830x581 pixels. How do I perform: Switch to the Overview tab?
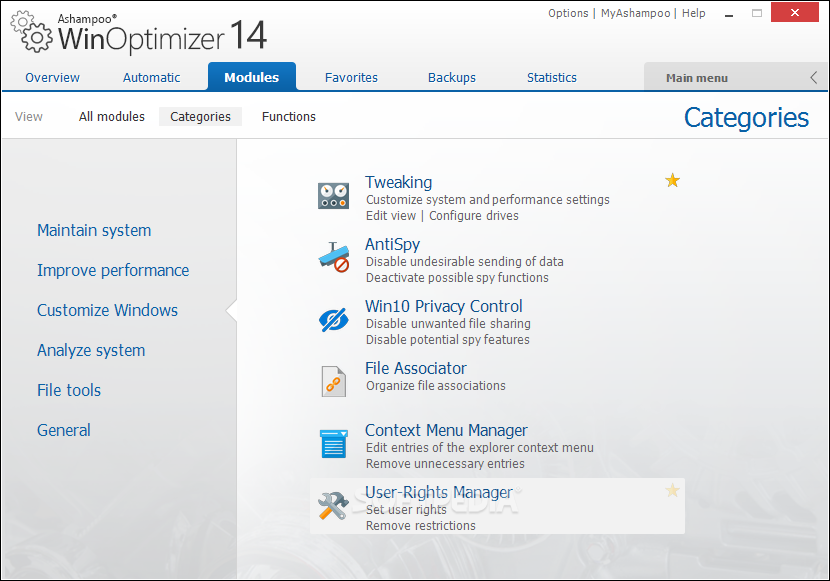[52, 77]
